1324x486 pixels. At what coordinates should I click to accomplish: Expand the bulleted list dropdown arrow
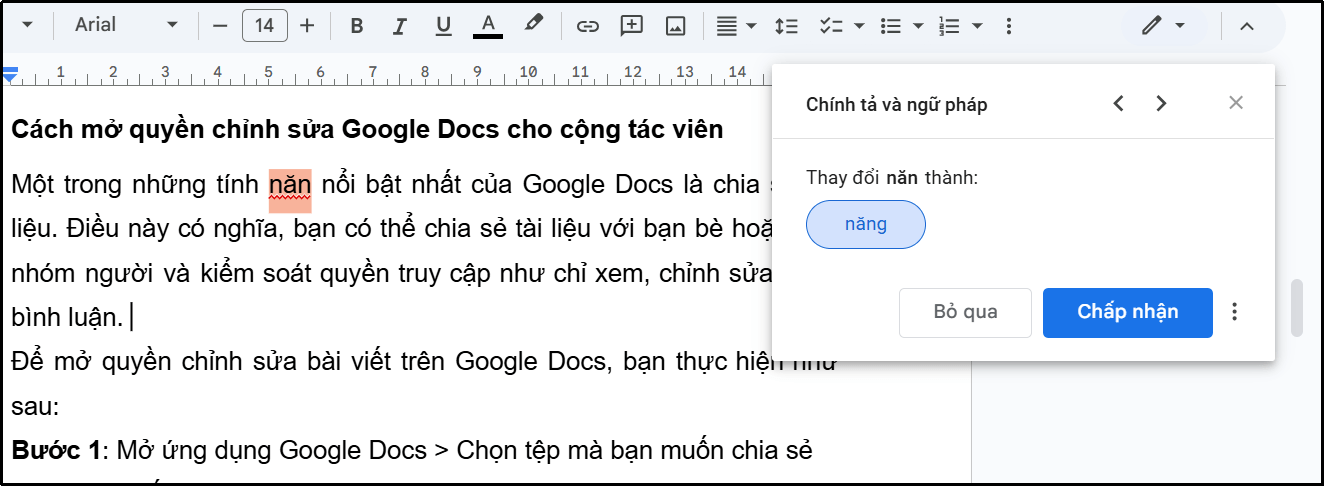[x=918, y=26]
